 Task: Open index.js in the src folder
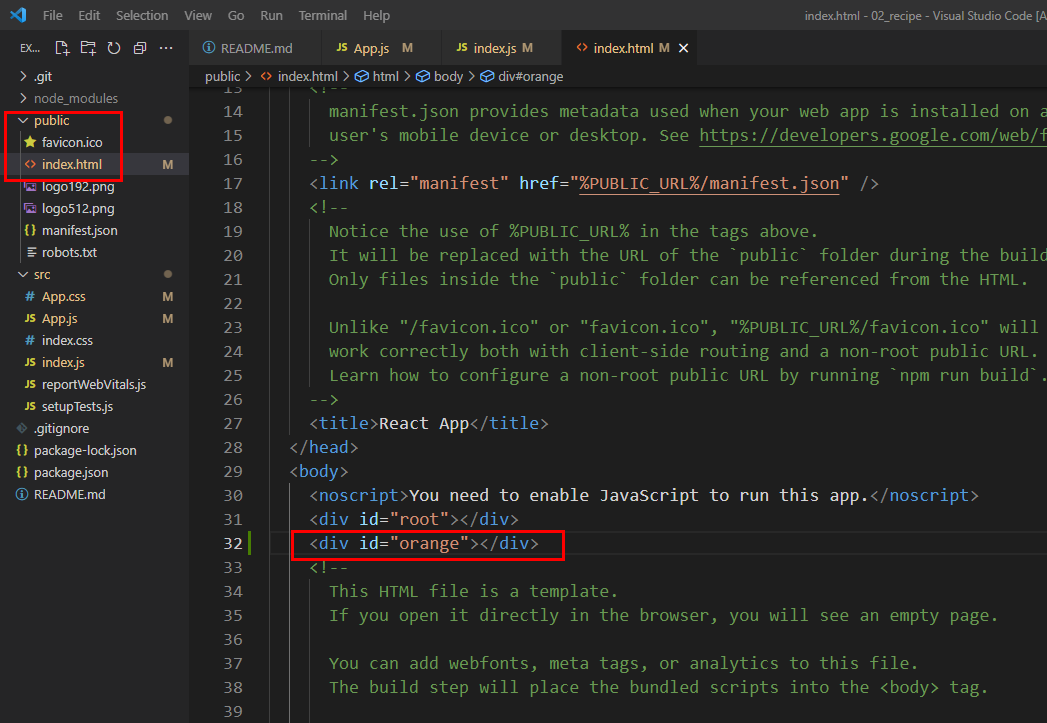94,363
